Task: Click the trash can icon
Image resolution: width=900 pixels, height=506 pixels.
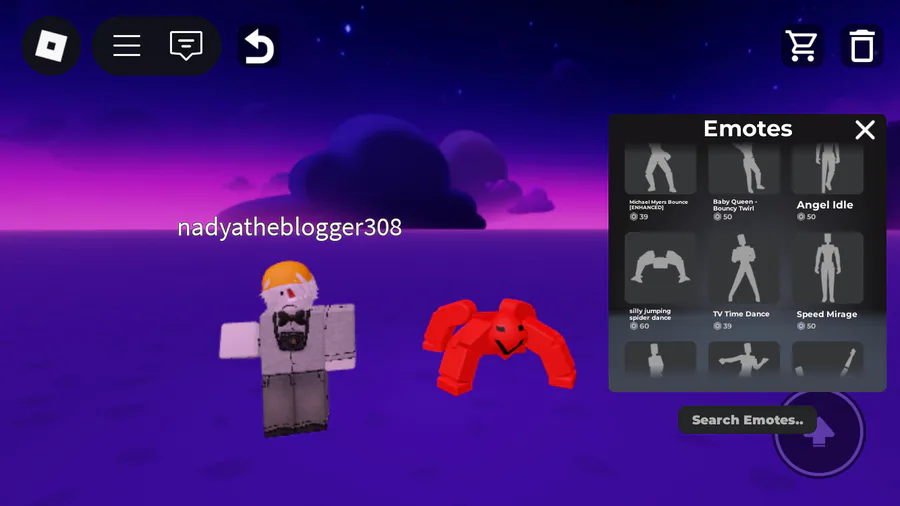Action: coord(862,46)
